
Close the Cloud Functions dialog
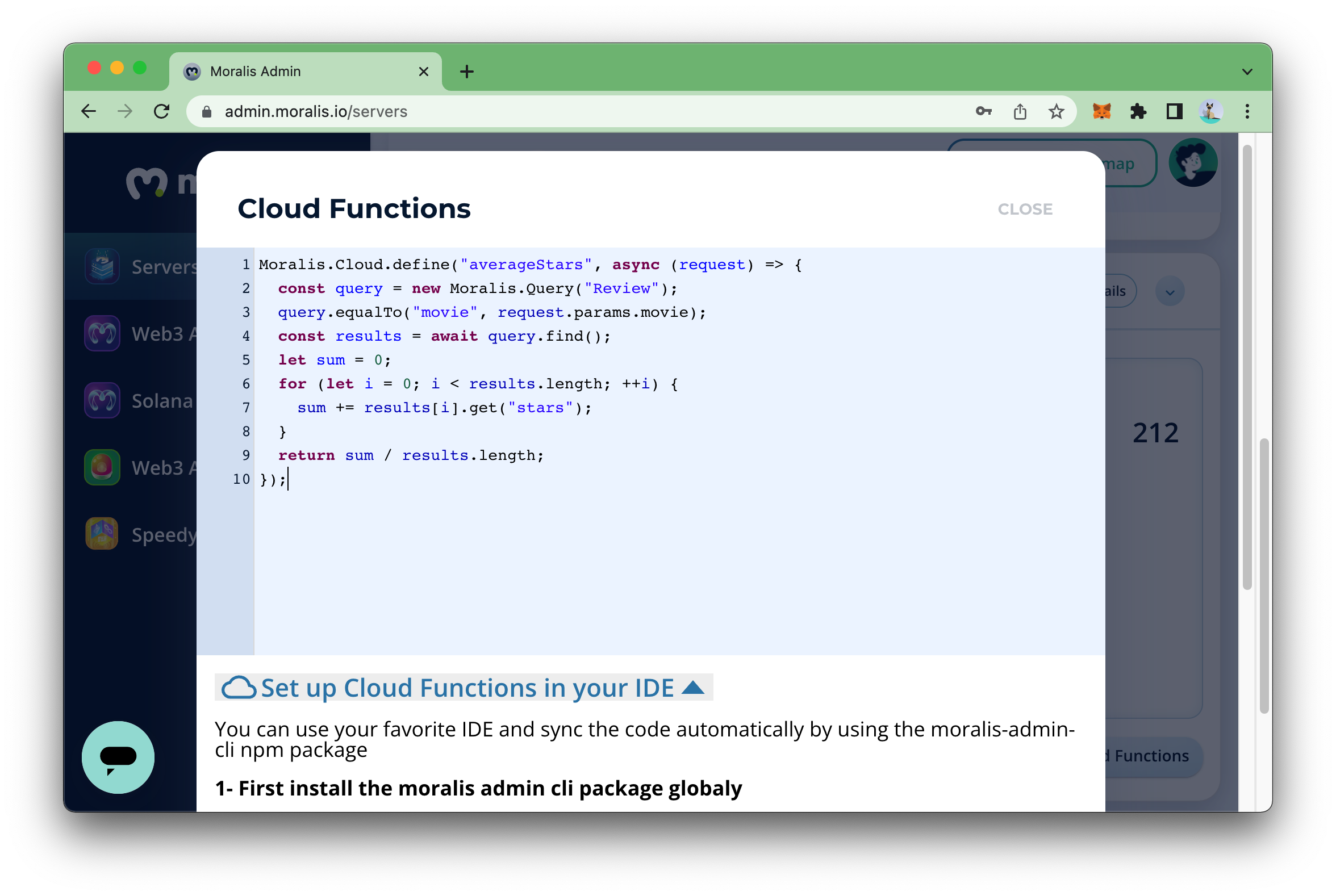(1025, 209)
